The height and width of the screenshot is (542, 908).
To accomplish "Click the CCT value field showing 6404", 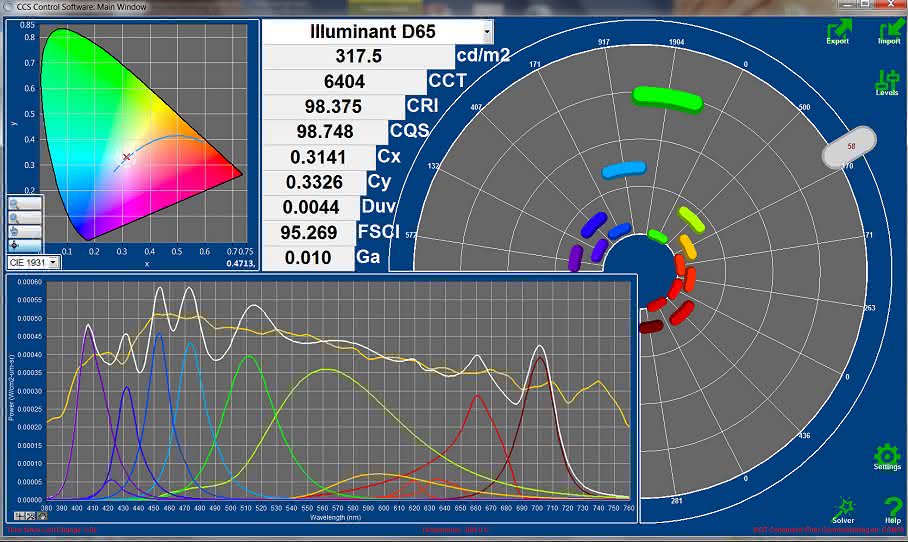I will tap(345, 82).
